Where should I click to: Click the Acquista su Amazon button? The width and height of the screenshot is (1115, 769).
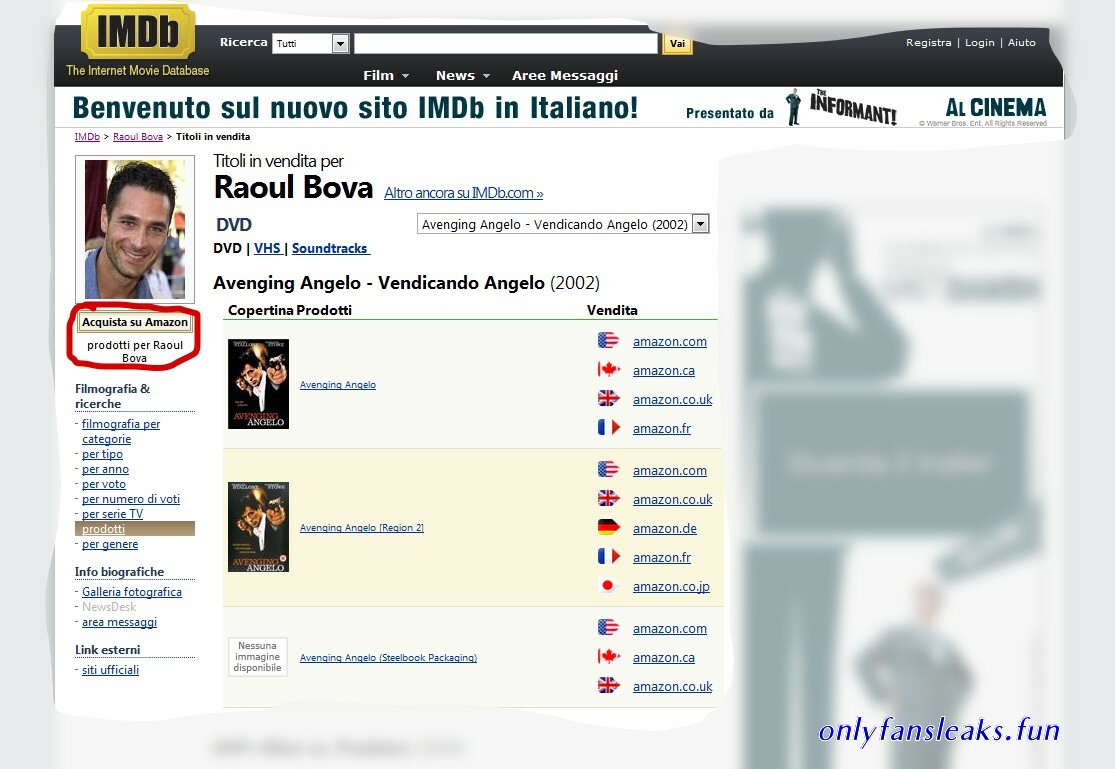[134, 322]
